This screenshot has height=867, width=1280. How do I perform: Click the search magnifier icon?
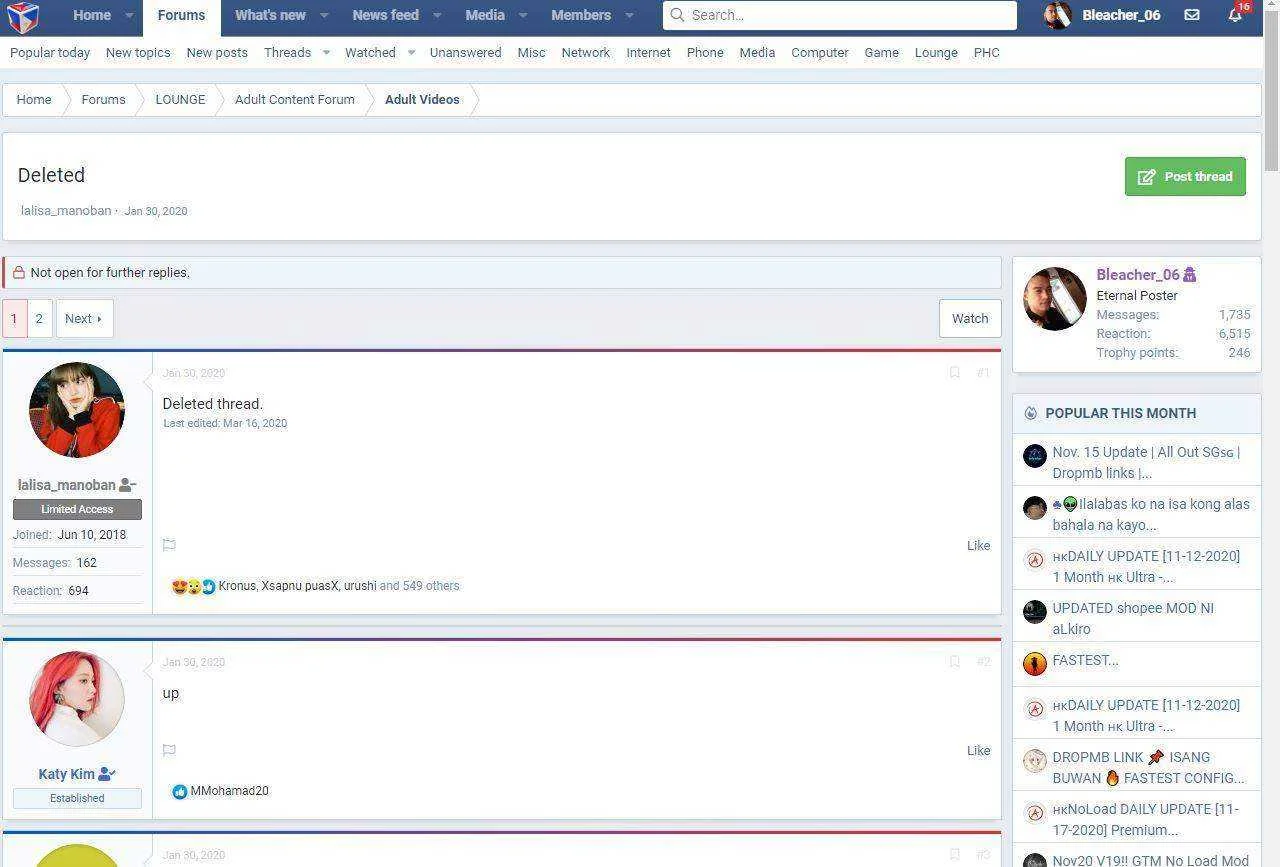(677, 15)
